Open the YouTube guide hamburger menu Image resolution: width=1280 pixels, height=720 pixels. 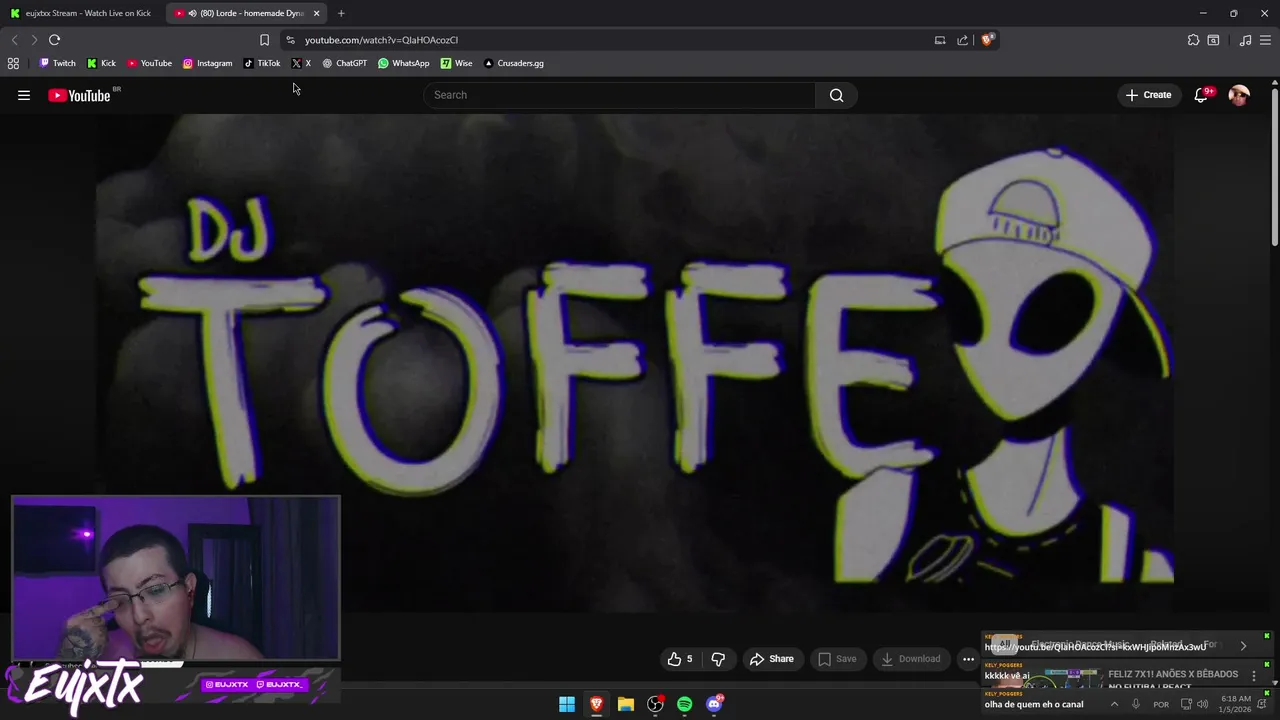point(24,95)
